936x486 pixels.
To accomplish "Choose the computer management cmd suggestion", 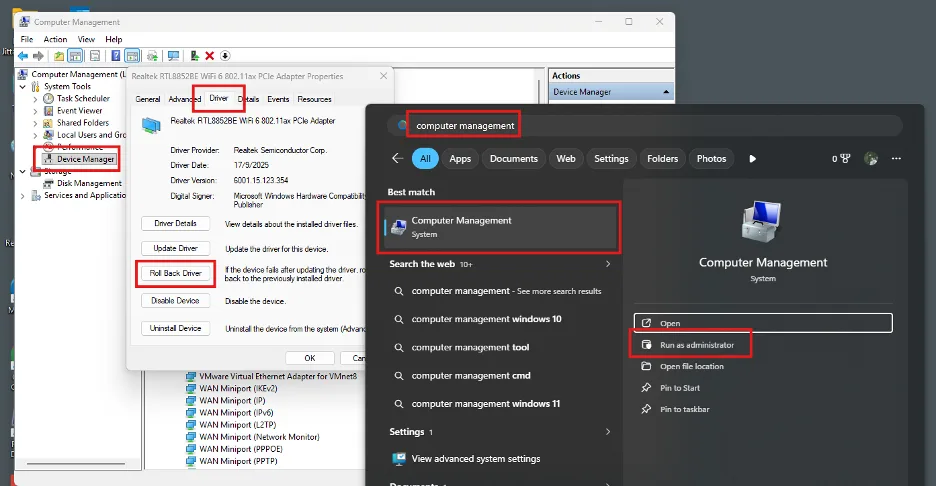I will tap(471, 376).
